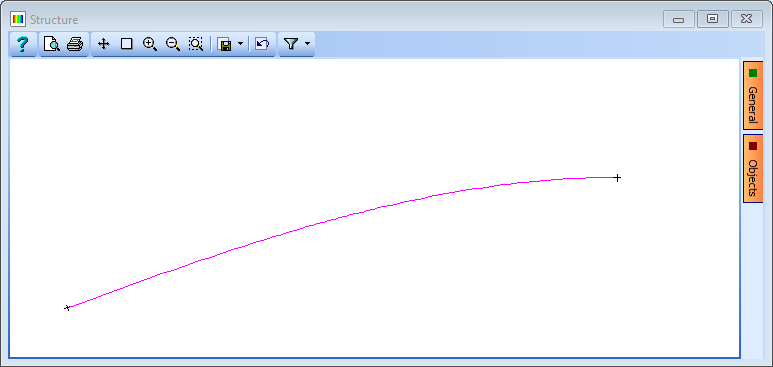Click the magenta curve line
This screenshot has height=367, width=773.
[x=345, y=217]
